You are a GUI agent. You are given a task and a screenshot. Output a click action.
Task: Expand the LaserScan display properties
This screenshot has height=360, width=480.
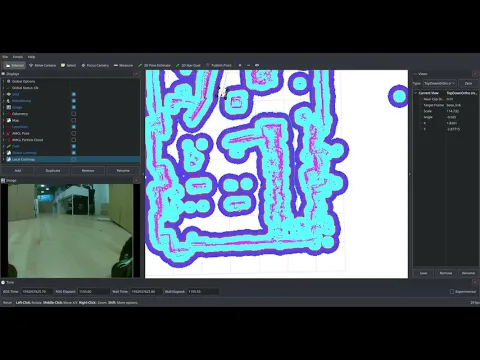point(4,127)
